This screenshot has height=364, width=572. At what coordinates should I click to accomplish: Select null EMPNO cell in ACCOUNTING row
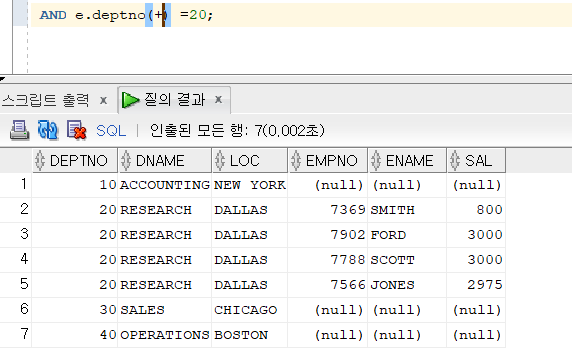coord(328,185)
